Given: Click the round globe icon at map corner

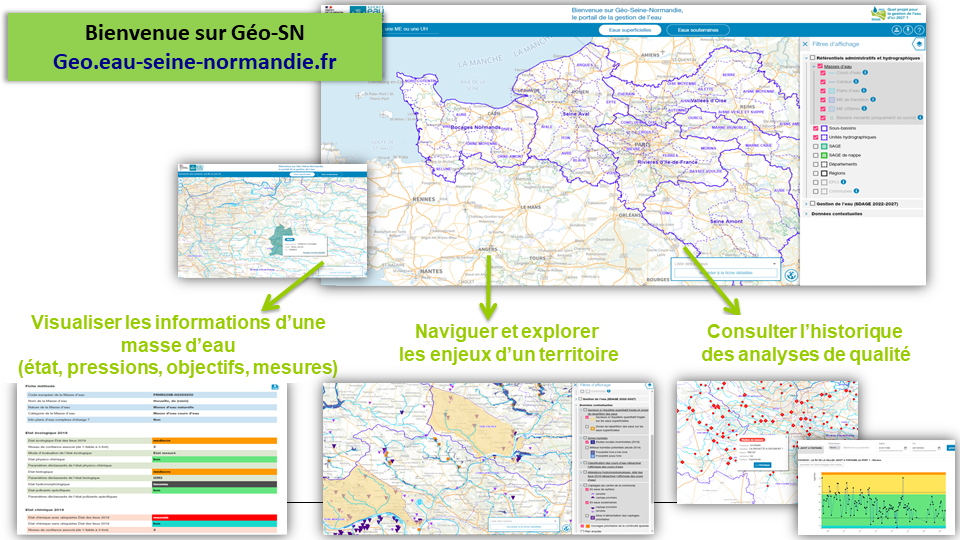Looking at the screenshot, I should point(791,276).
